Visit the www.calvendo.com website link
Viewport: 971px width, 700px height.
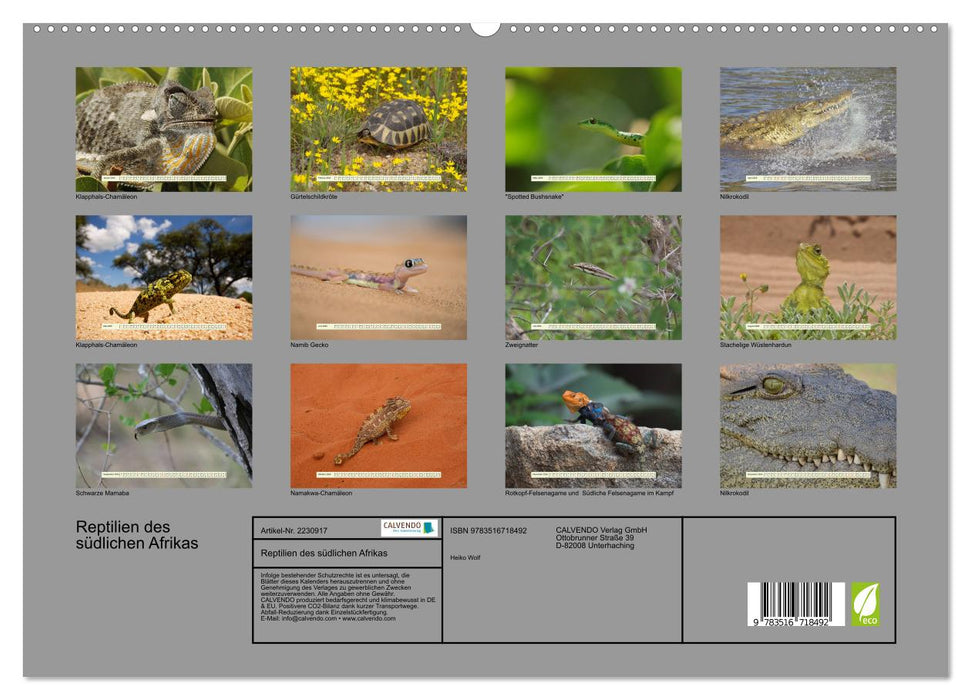[x=370, y=619]
